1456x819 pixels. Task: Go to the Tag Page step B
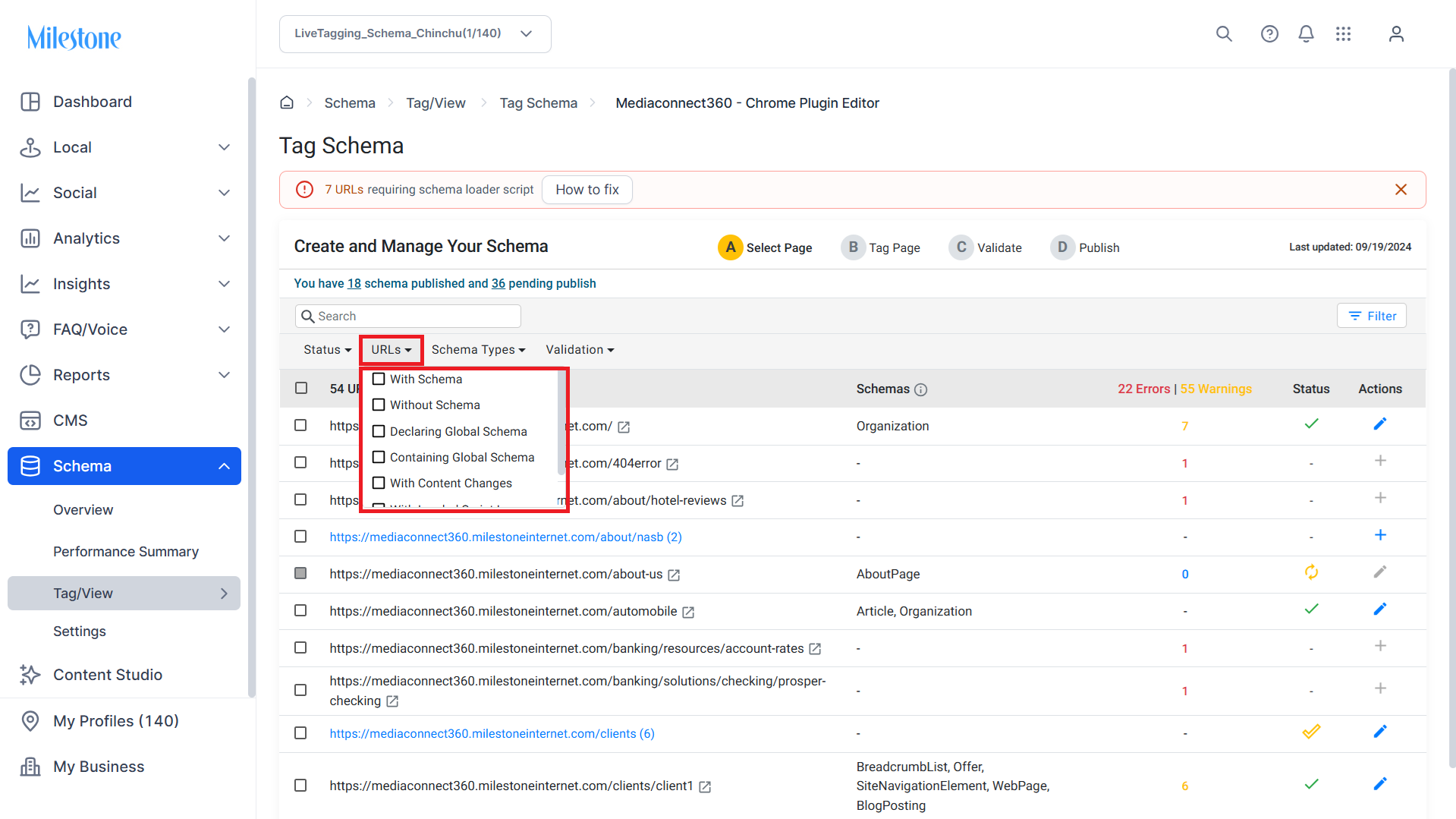coord(880,247)
